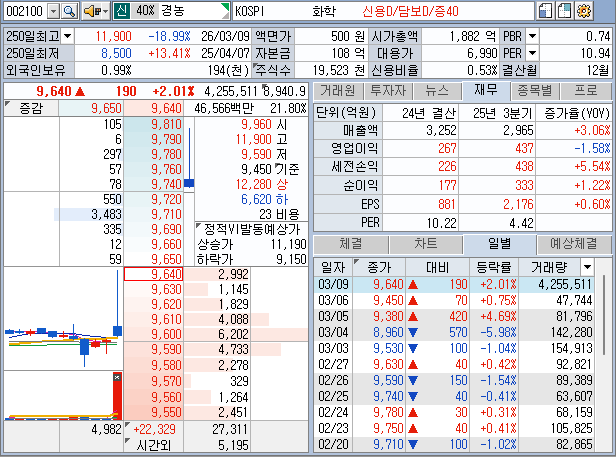
Task: Click the 기준 price label
Action: tap(287, 169)
